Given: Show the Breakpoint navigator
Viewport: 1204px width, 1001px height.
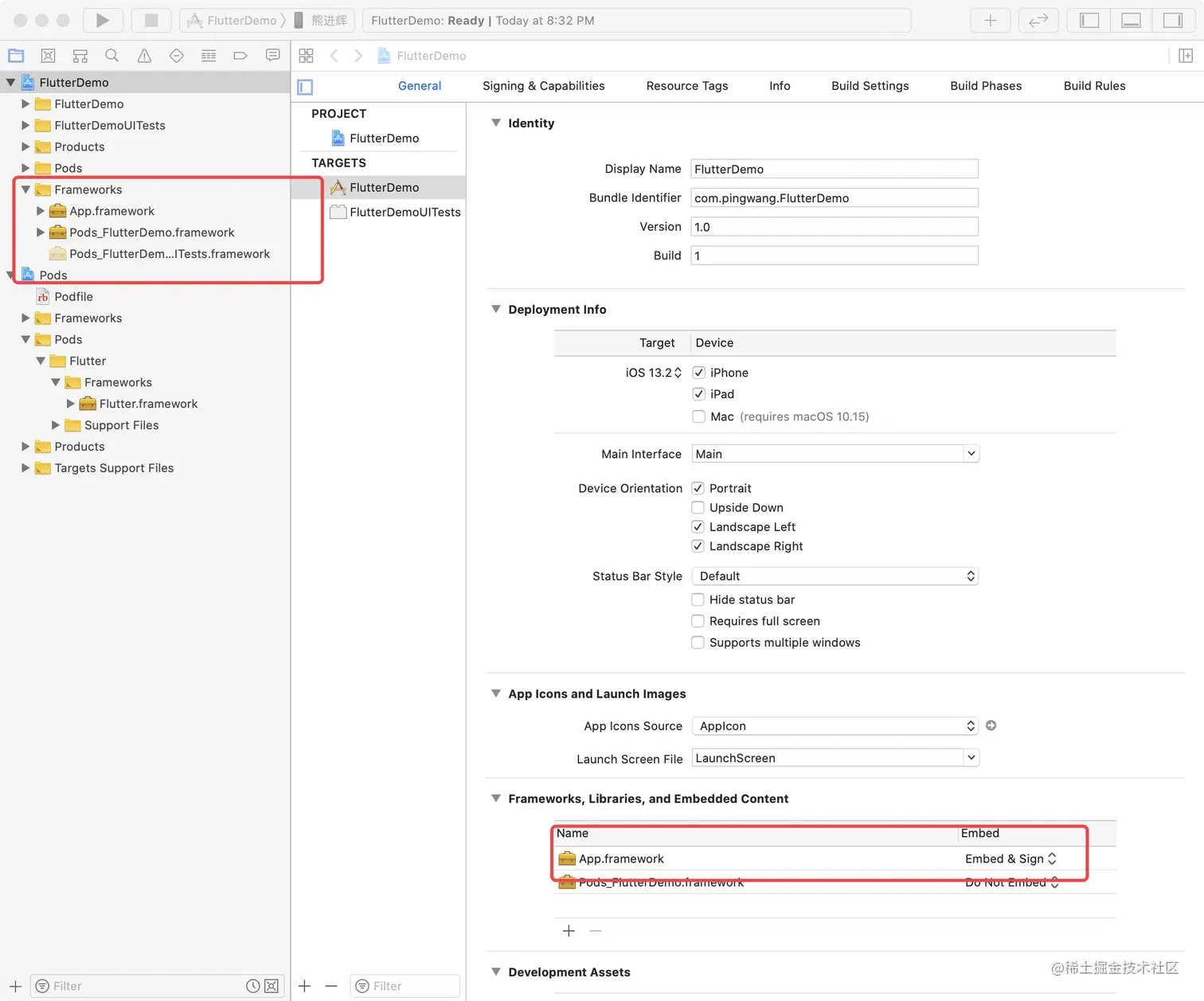Looking at the screenshot, I should tap(240, 56).
